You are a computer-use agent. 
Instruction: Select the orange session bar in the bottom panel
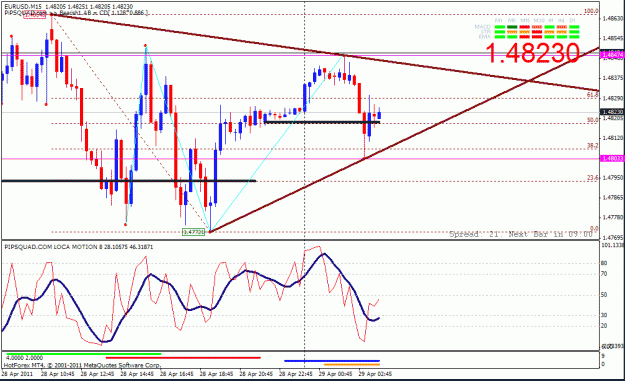click(352, 364)
